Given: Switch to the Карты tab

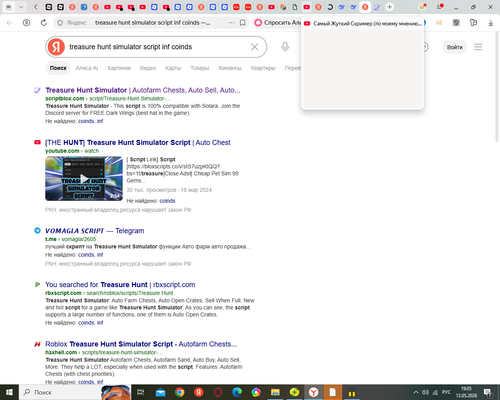Looking at the screenshot, I should coord(173,68).
